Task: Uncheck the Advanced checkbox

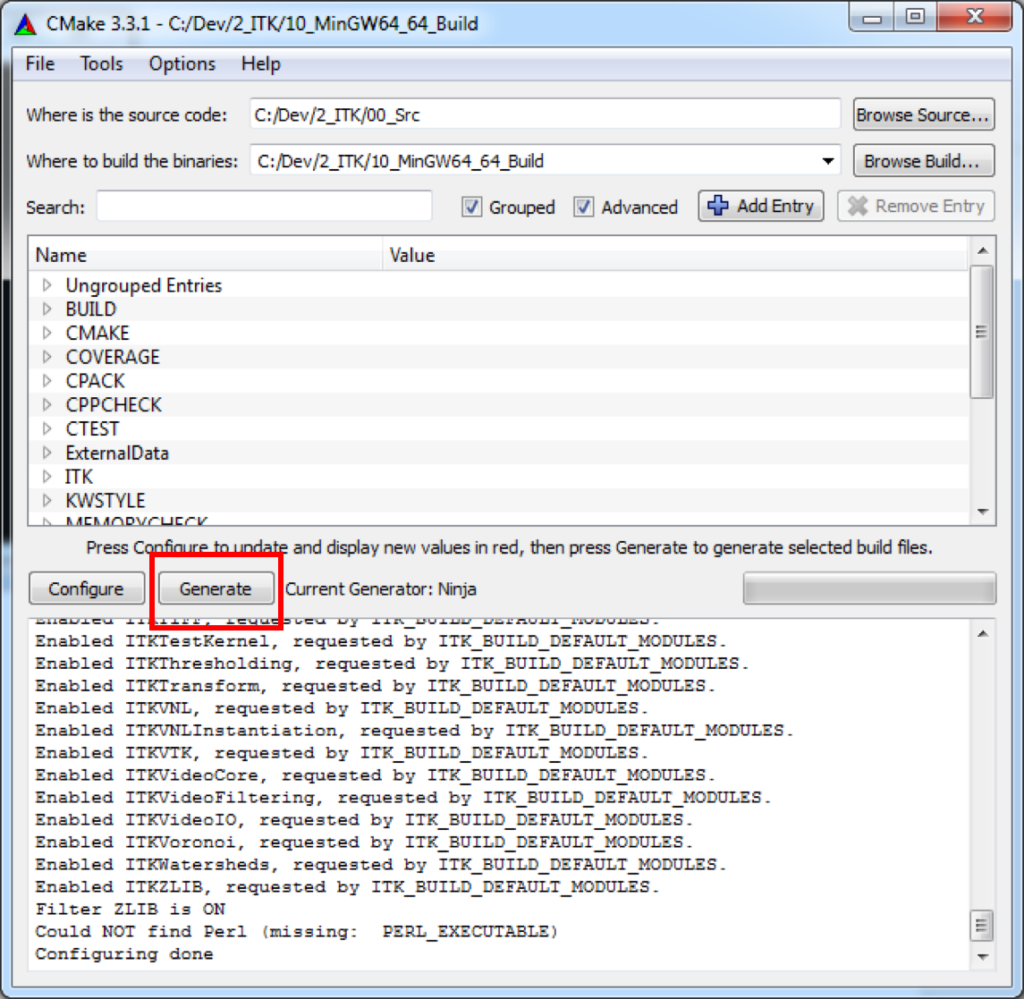Action: (x=584, y=207)
